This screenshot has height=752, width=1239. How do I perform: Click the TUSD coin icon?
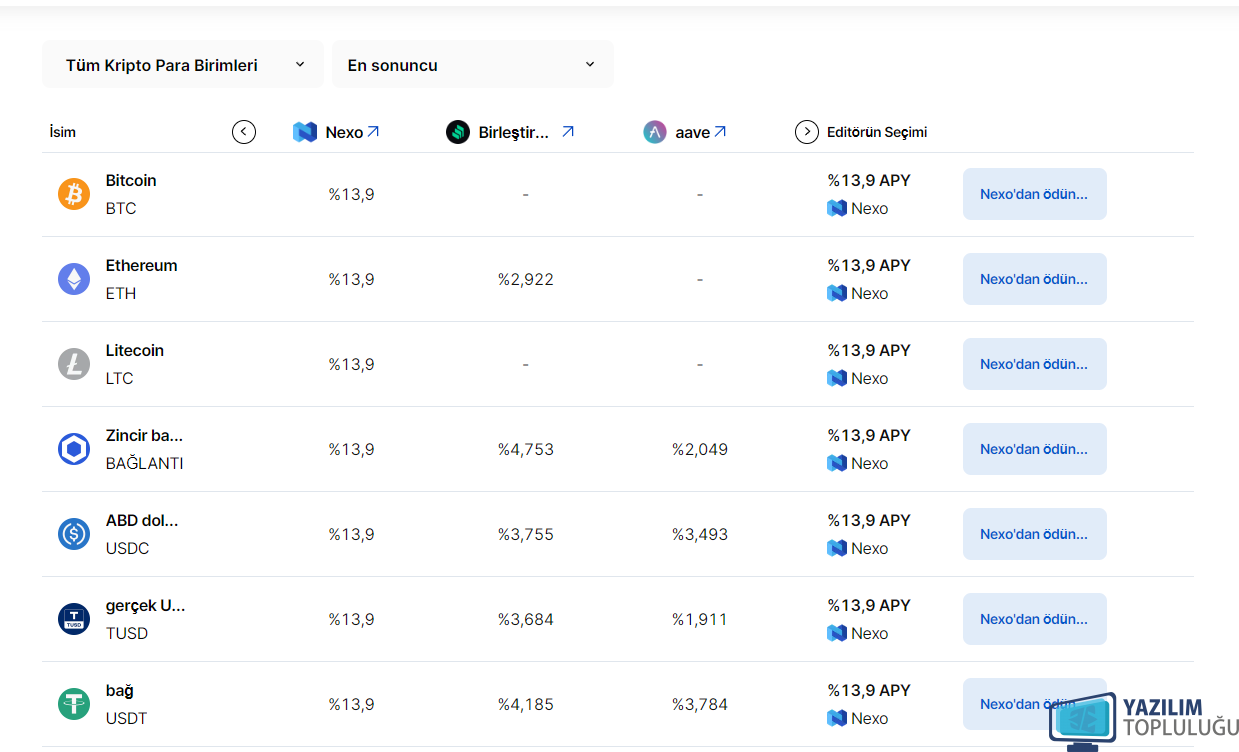[74, 619]
